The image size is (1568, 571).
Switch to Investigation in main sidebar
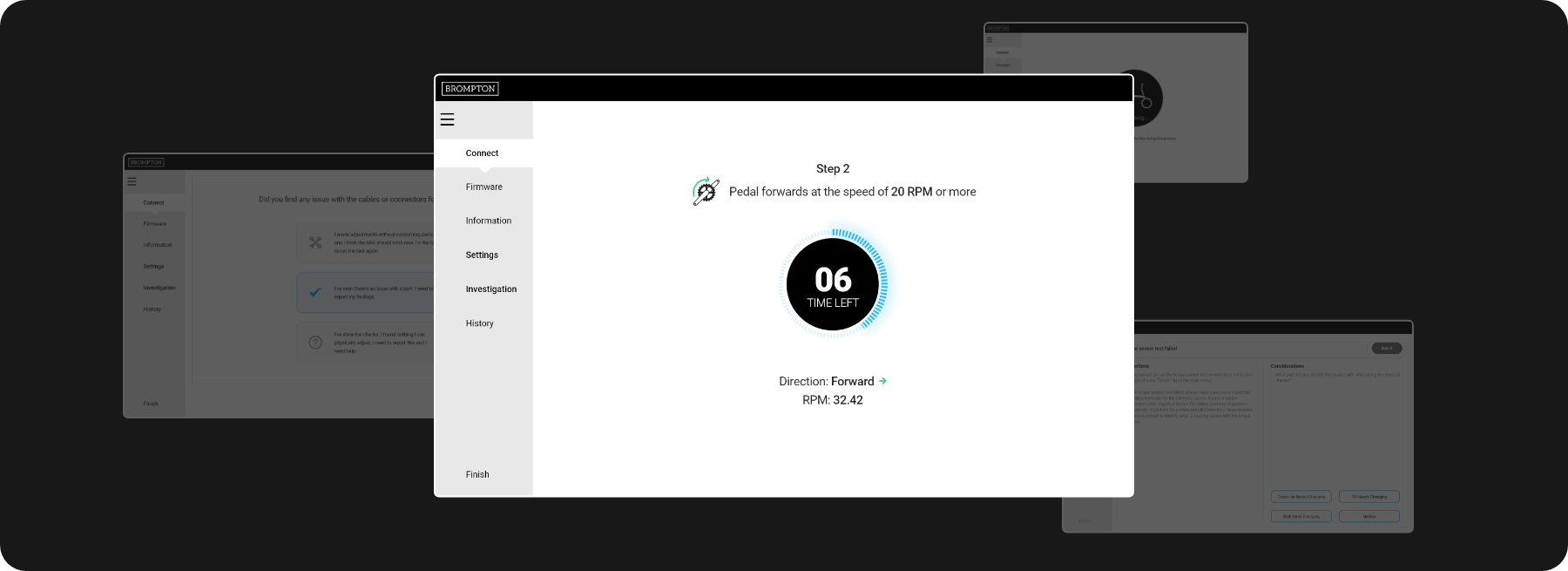click(490, 289)
